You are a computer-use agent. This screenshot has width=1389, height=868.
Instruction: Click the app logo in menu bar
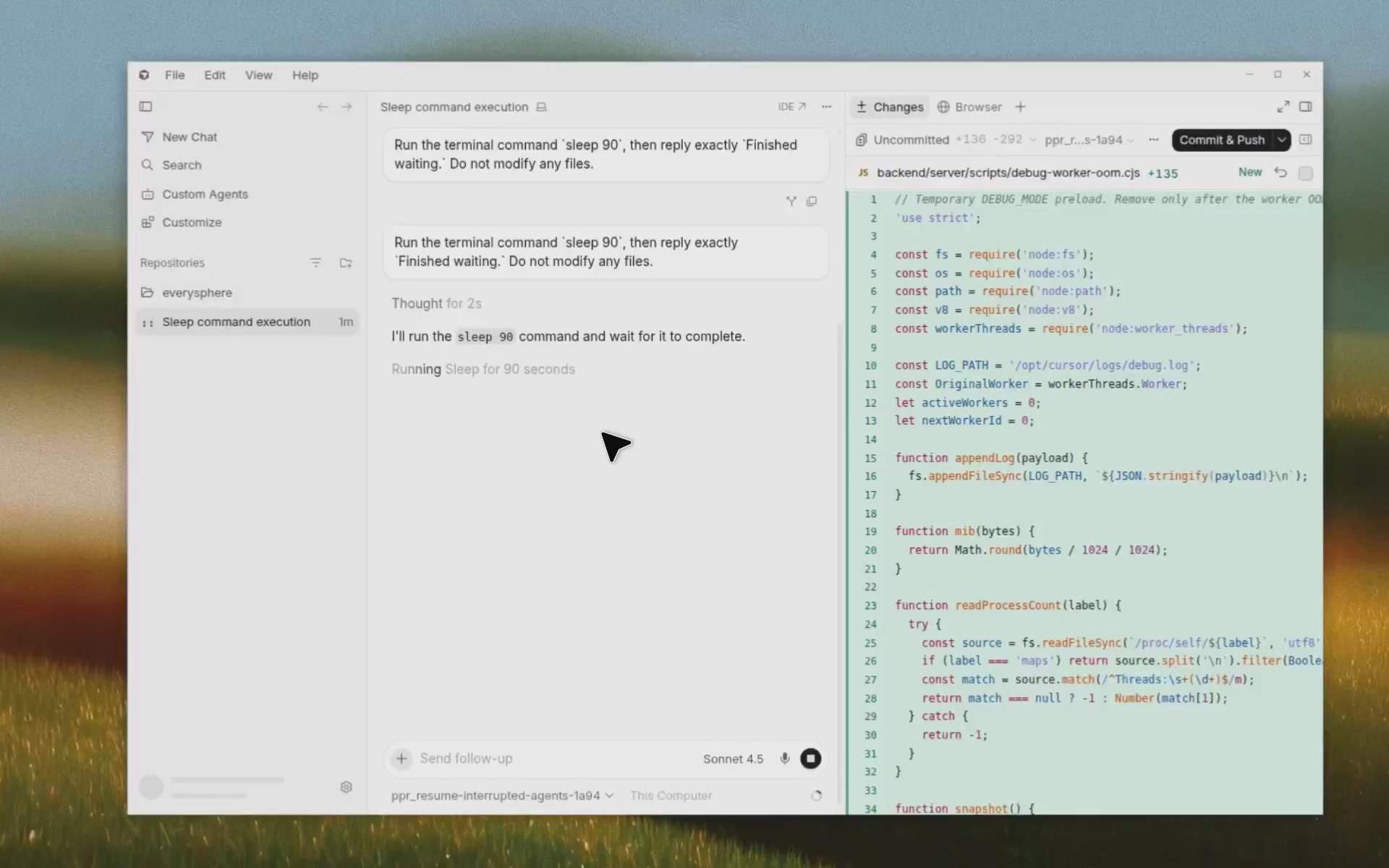[x=144, y=75]
